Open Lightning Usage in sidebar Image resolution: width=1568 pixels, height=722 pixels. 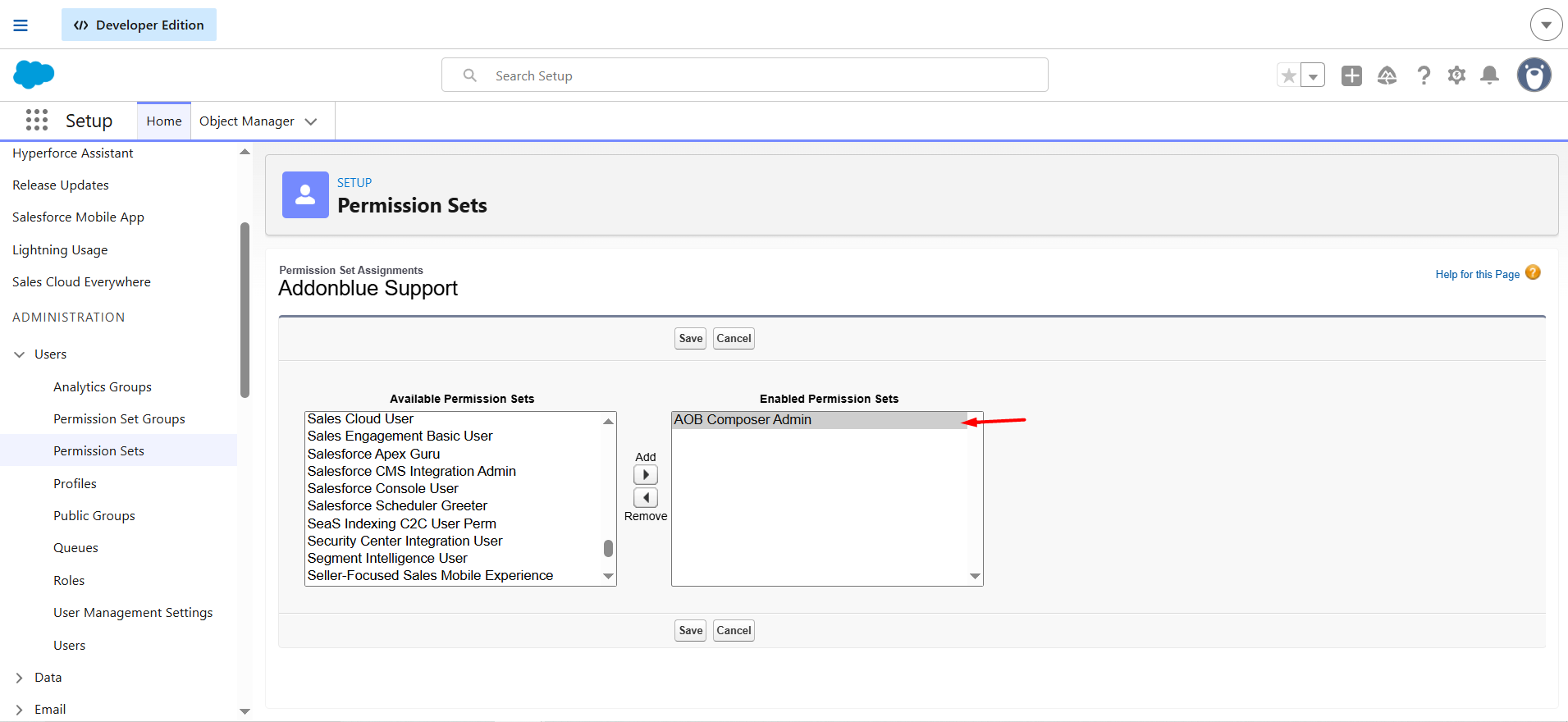click(60, 249)
